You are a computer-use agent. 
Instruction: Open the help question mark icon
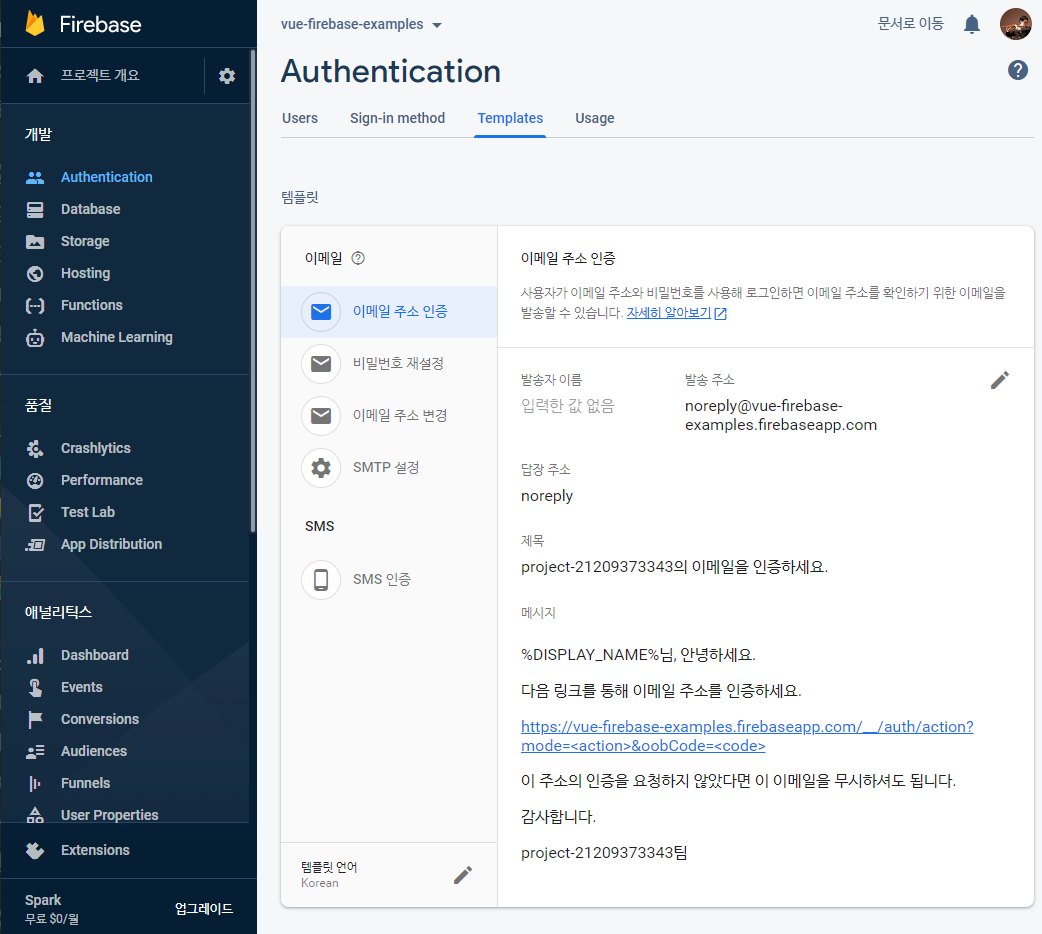[1017, 70]
